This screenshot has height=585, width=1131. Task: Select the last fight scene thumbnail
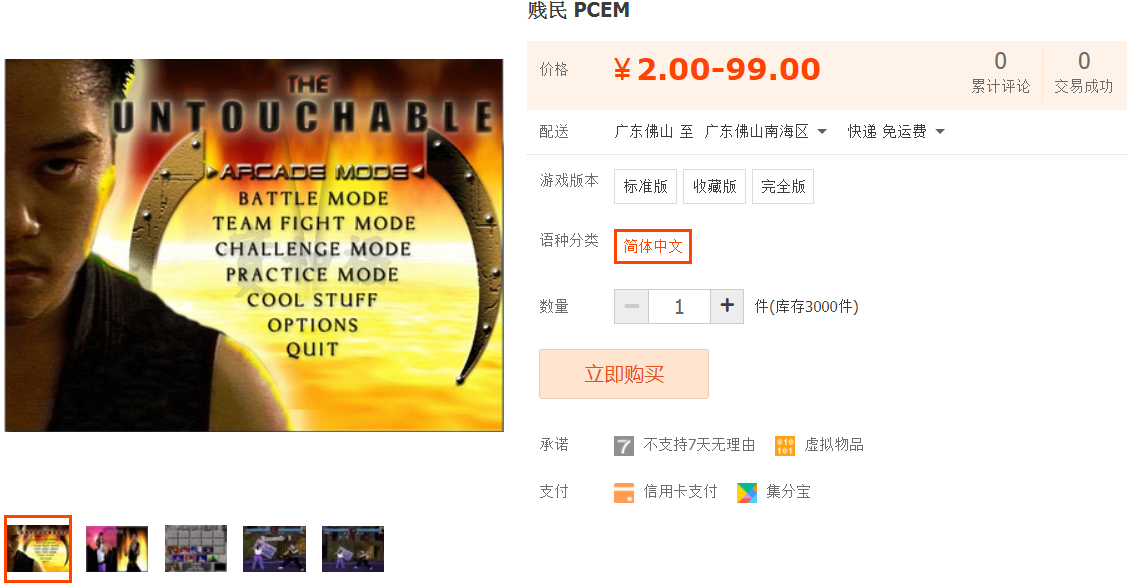[x=353, y=549]
